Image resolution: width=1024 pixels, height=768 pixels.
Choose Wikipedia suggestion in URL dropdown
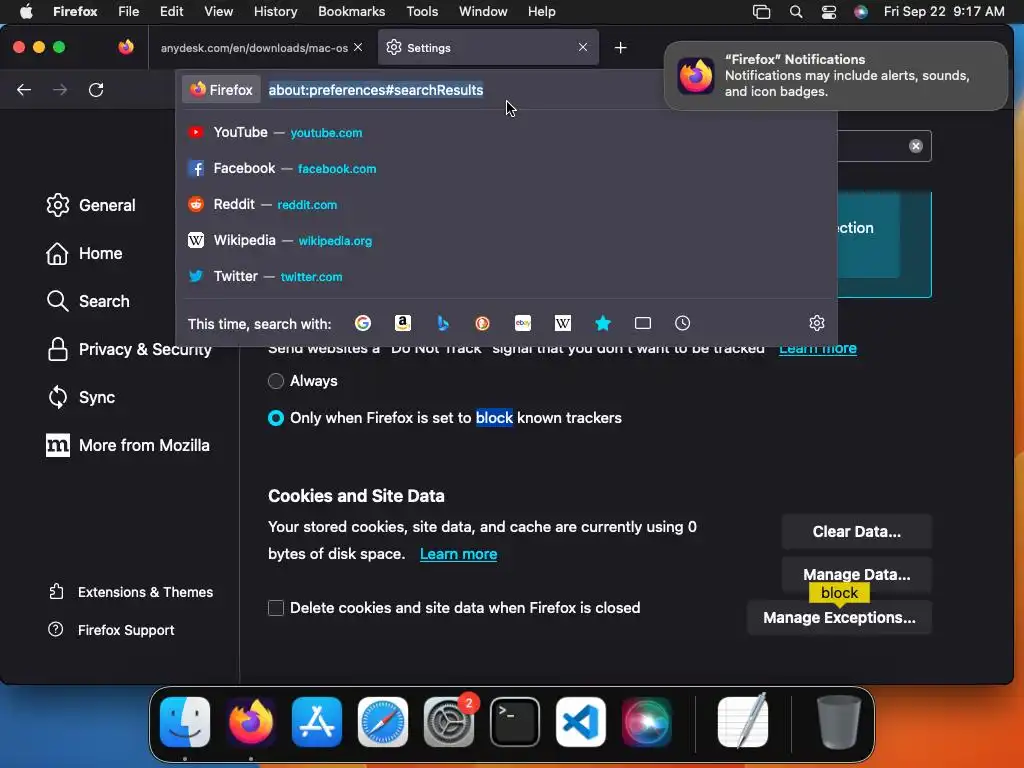[x=506, y=240]
